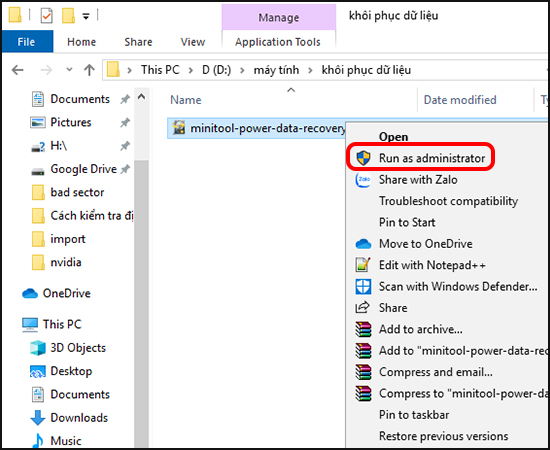Choose Open in the context menu
550x450 pixels.
[x=393, y=137]
